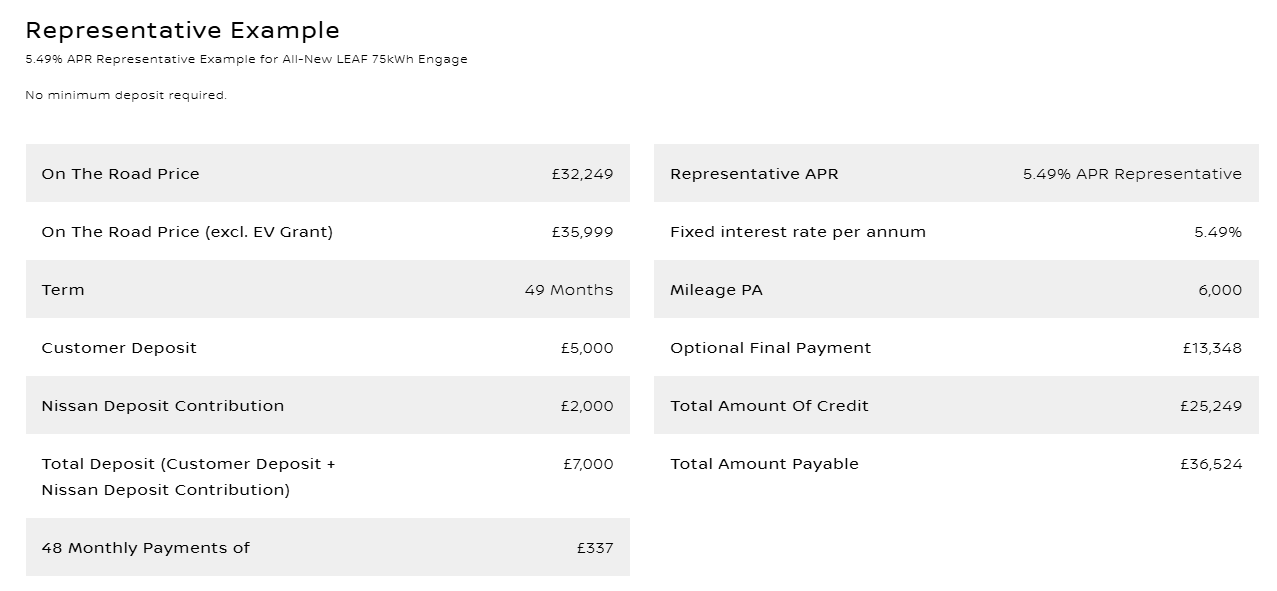
Task: Select the Total Amount Of Credit £25,249 value
Action: click(1211, 406)
